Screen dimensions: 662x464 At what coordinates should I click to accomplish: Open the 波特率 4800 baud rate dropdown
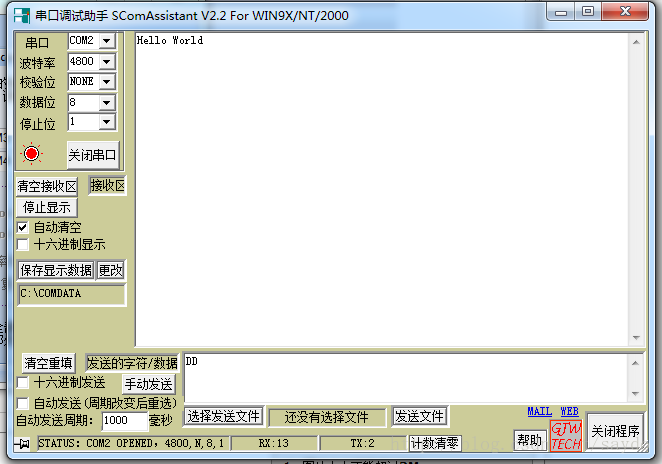[x=107, y=62]
